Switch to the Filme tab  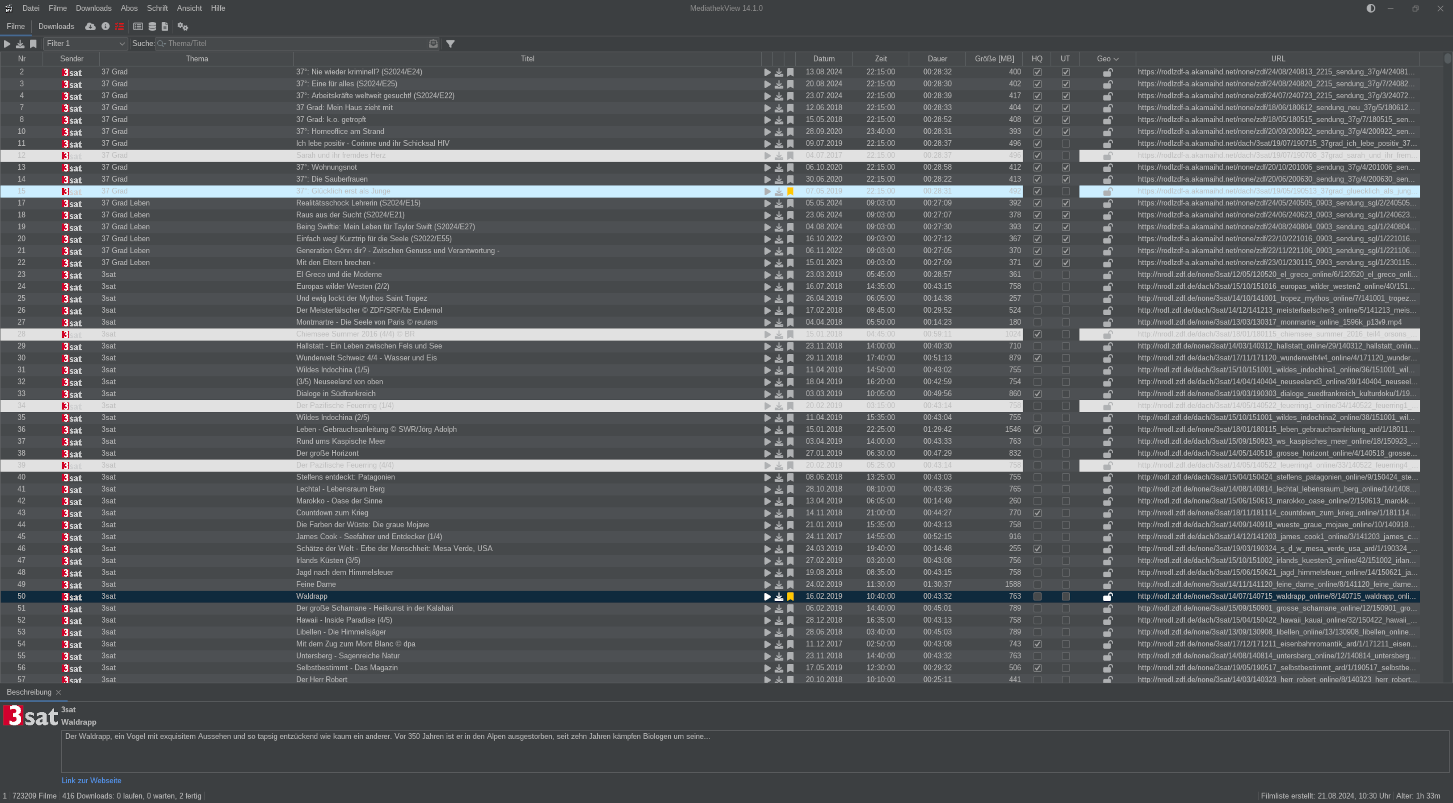click(16, 26)
